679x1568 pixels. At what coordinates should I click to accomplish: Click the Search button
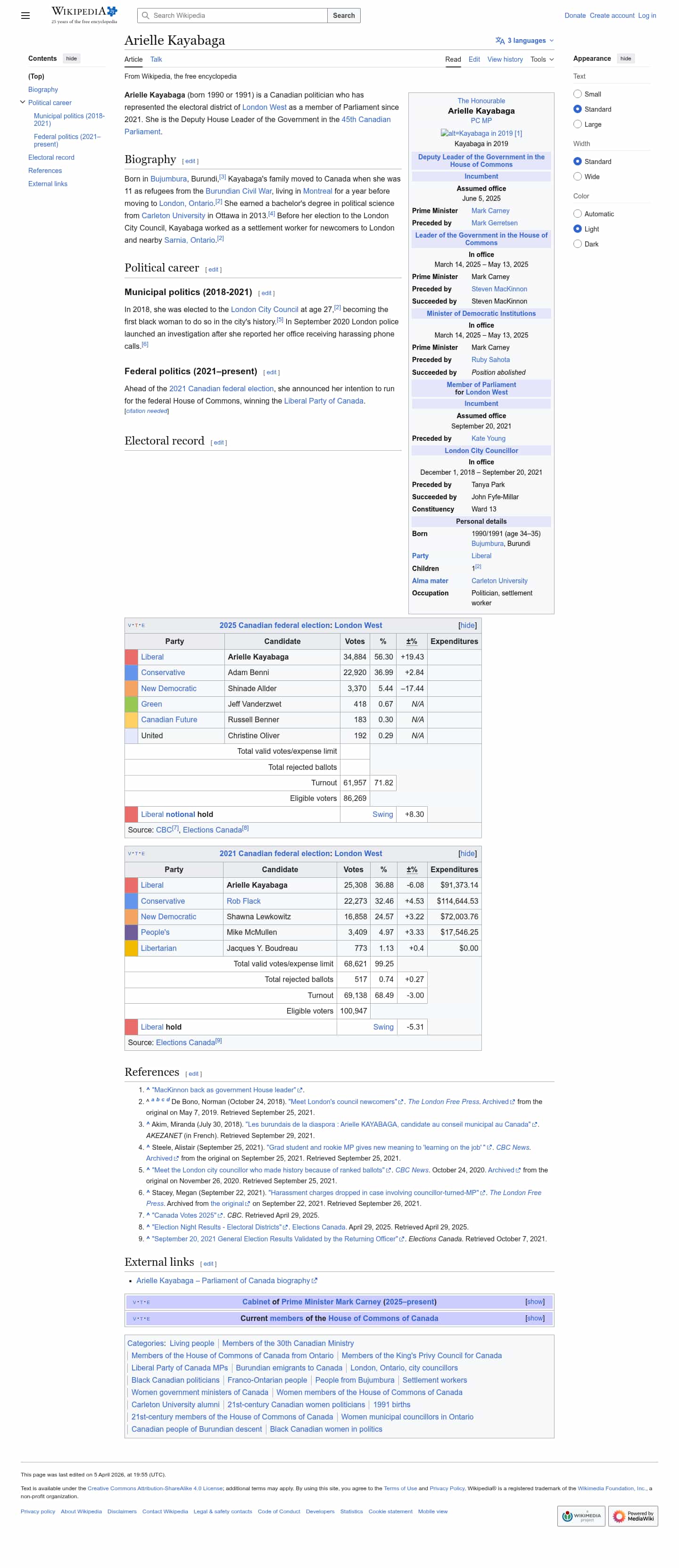tap(344, 16)
